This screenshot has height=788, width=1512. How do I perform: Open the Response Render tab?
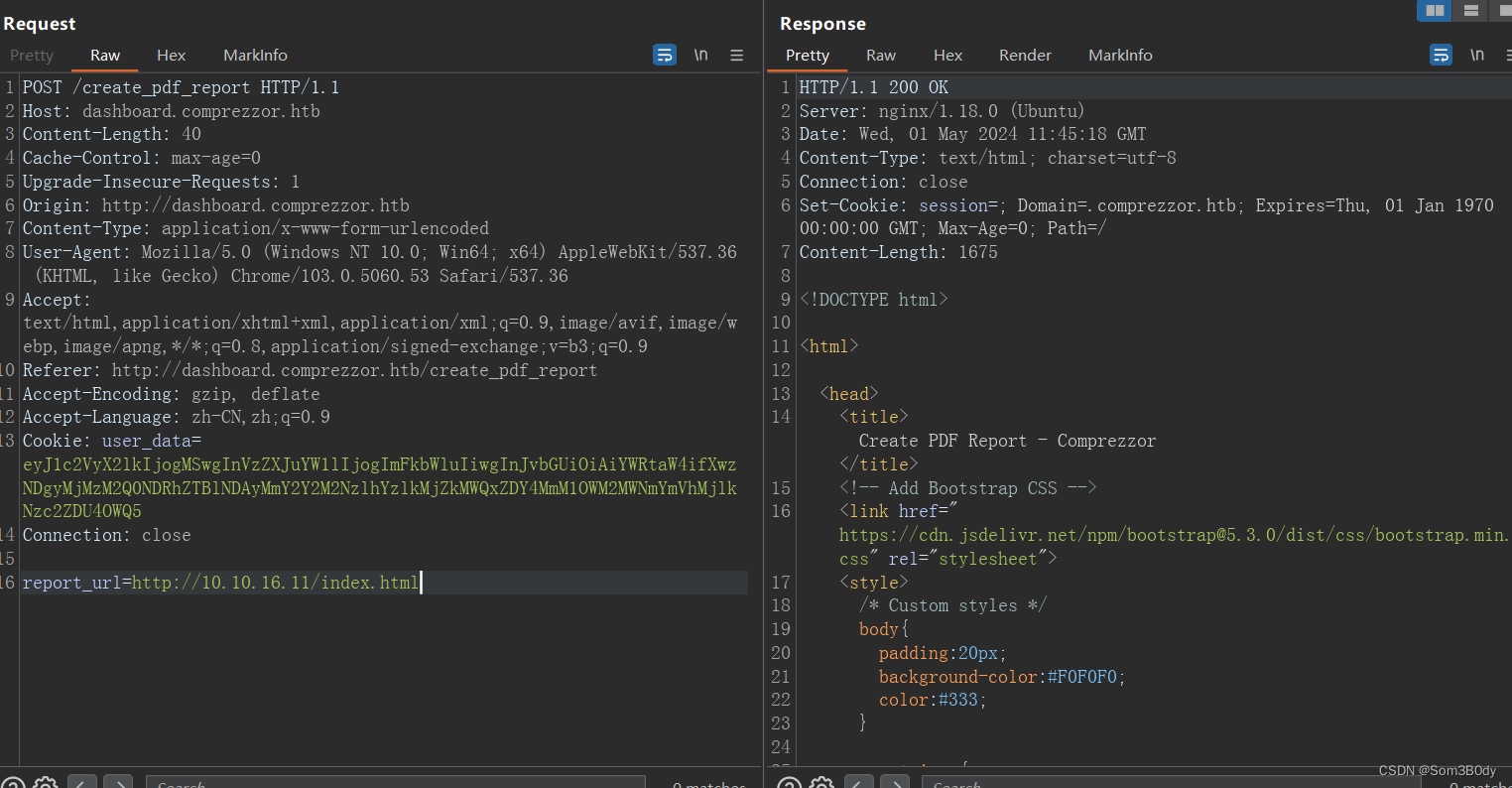(x=1025, y=55)
